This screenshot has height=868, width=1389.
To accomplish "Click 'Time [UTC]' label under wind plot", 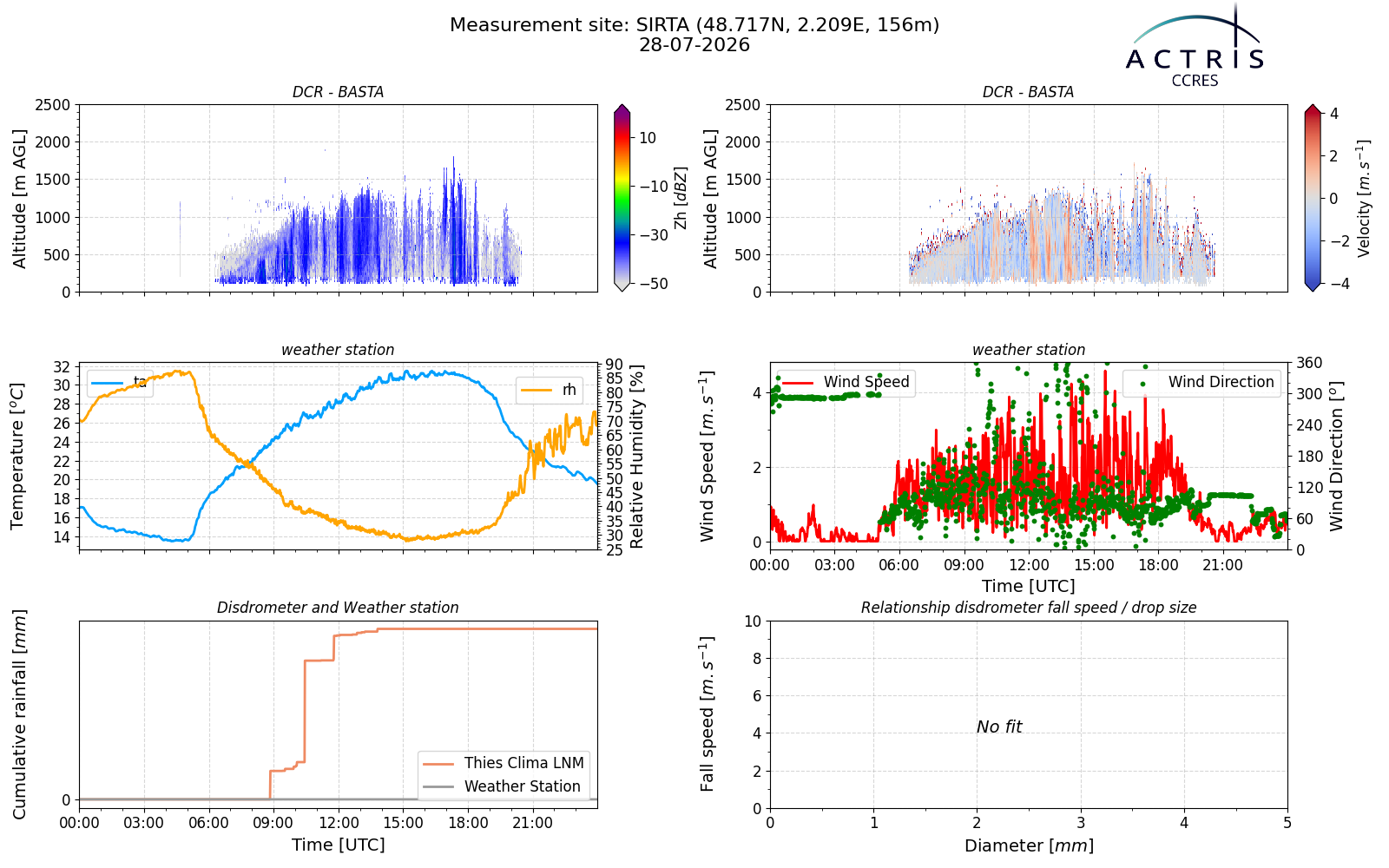I will click(1029, 587).
